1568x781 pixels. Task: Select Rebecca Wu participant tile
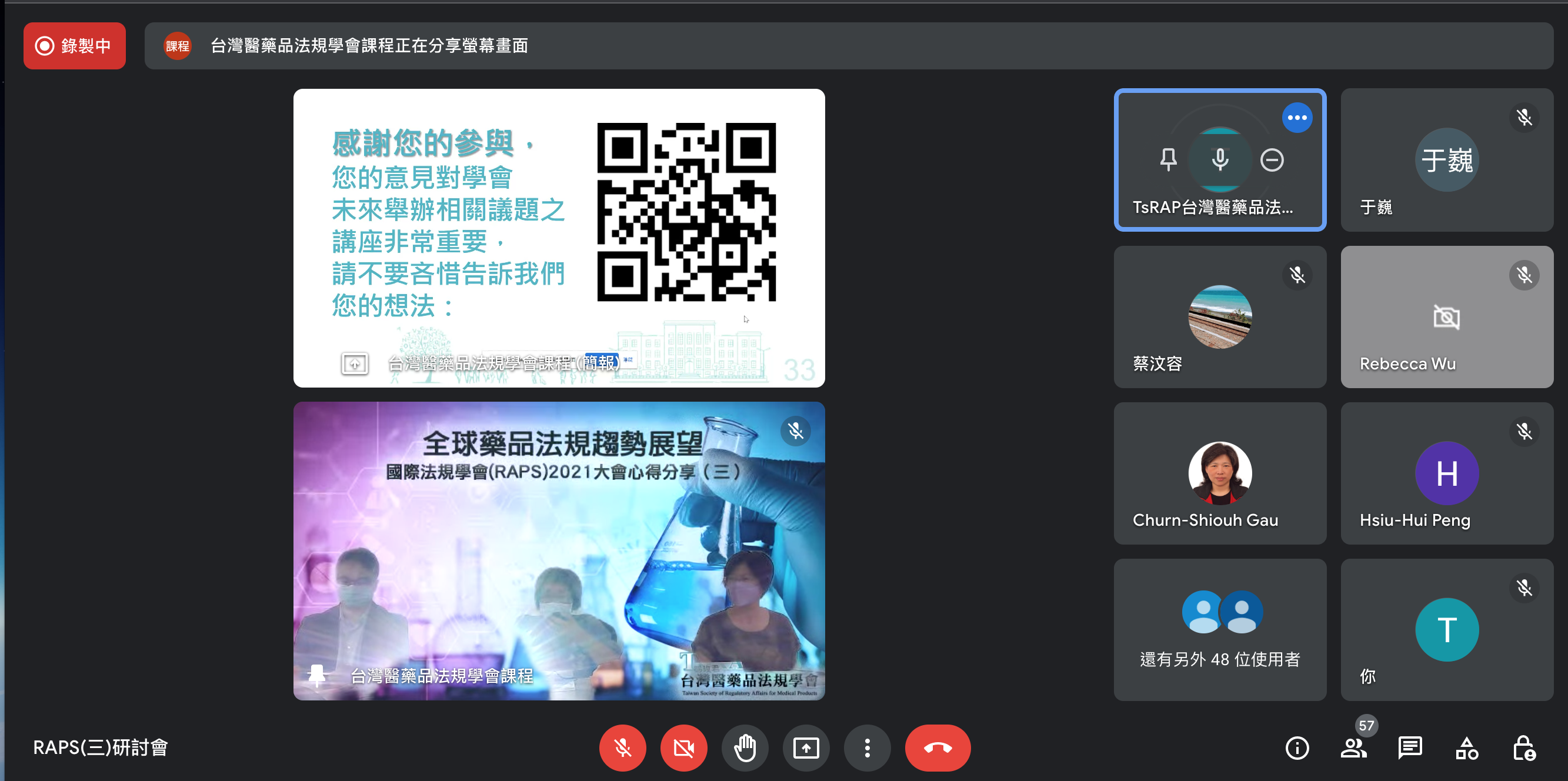[x=1446, y=316]
